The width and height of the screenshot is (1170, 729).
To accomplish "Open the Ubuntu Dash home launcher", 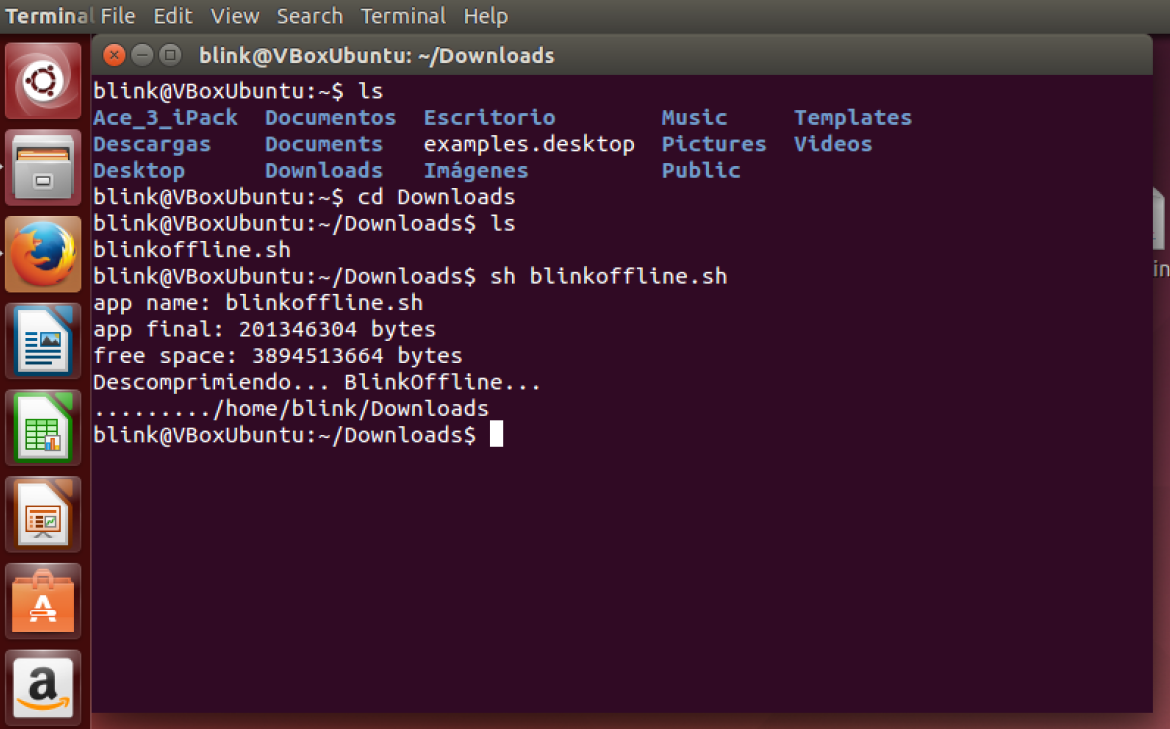I will point(43,81).
